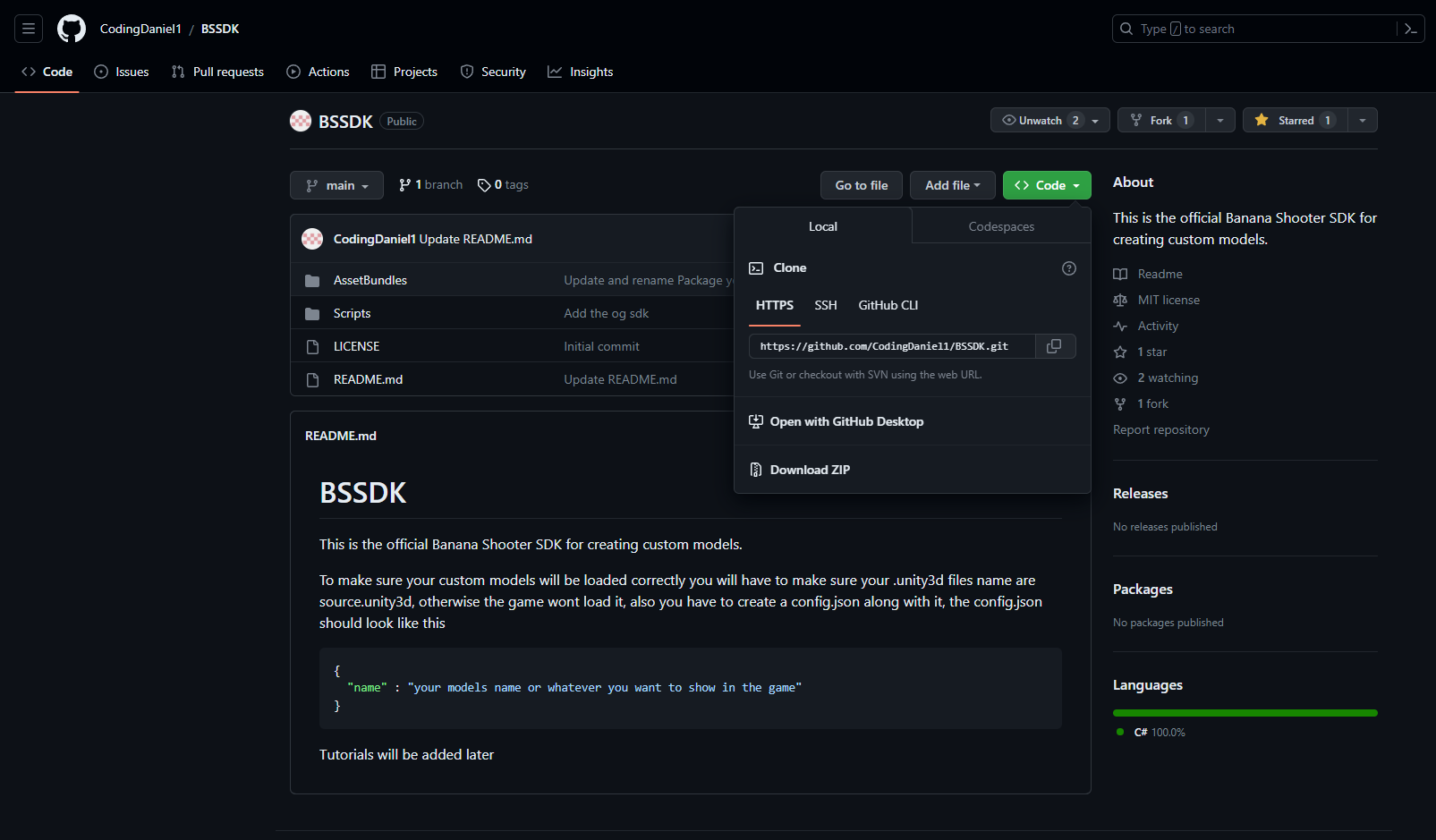Viewport: 1436px width, 840px height.
Task: Copy the HTTPS clone URL to clipboard
Action: [1055, 346]
